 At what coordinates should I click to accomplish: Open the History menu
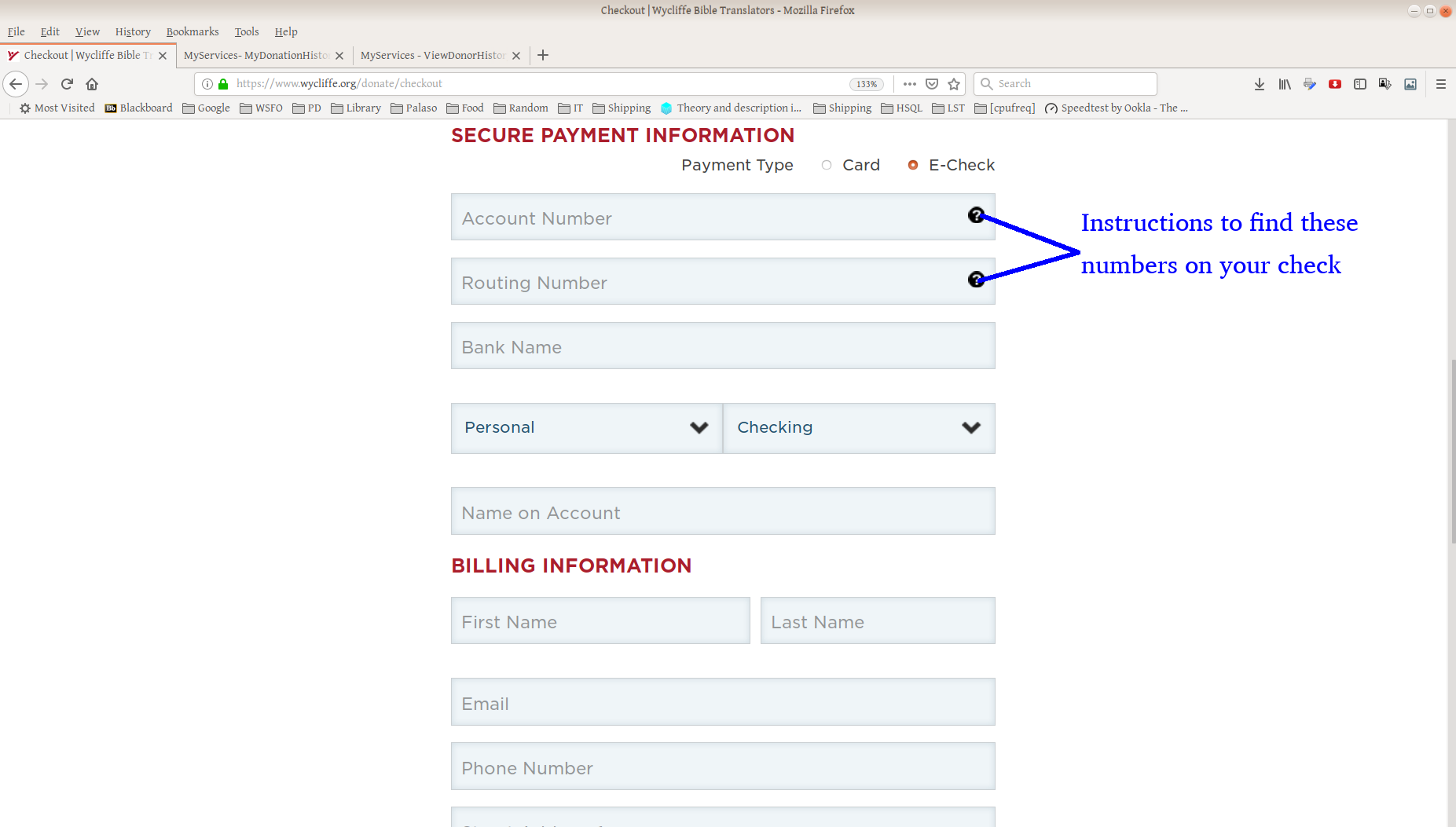[x=133, y=32]
